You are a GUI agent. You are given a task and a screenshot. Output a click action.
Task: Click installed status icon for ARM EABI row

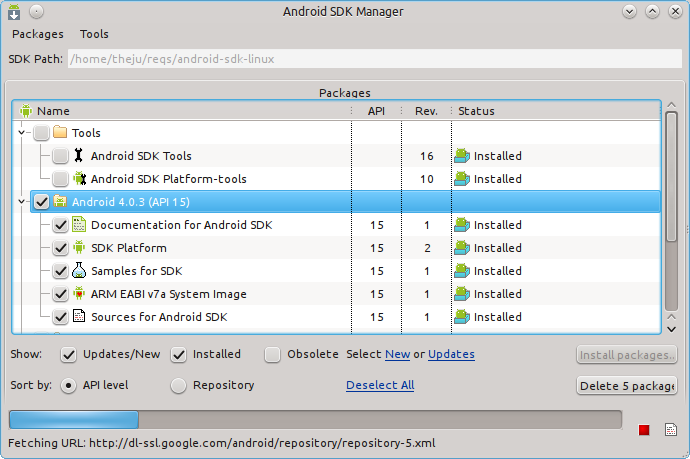pyautogui.click(x=462, y=294)
